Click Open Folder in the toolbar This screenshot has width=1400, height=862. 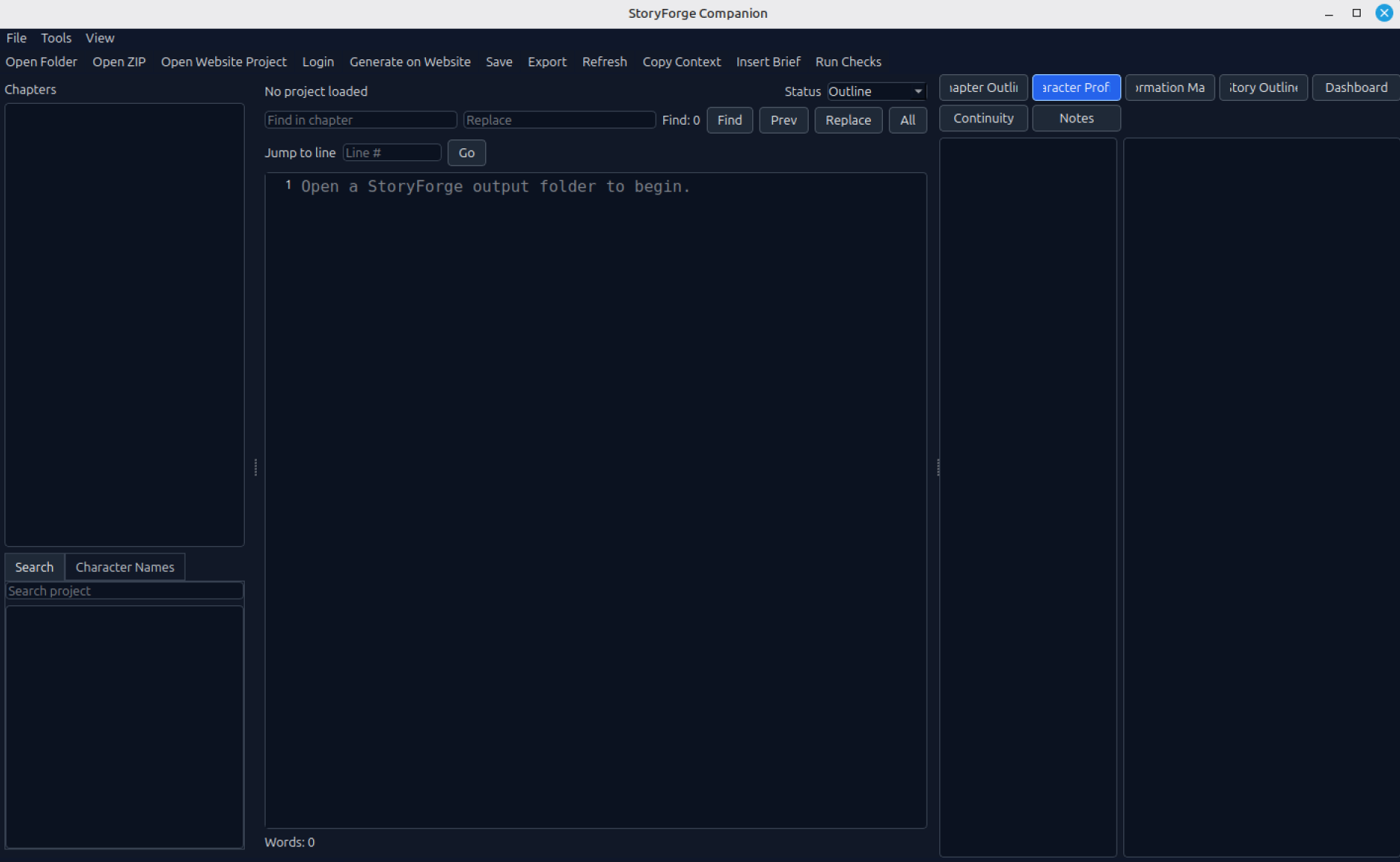click(42, 62)
